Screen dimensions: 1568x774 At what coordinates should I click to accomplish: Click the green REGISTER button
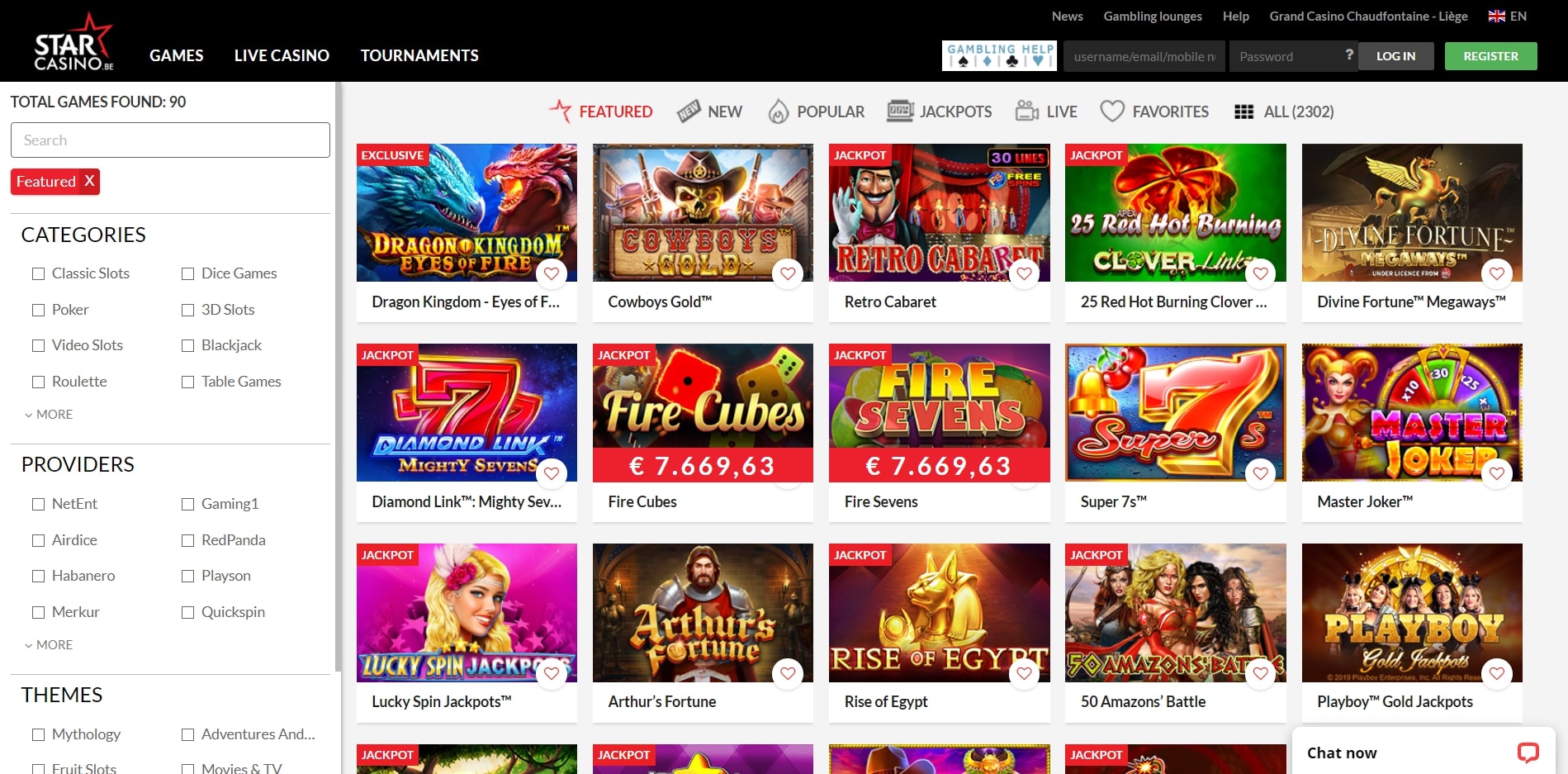click(x=1490, y=56)
